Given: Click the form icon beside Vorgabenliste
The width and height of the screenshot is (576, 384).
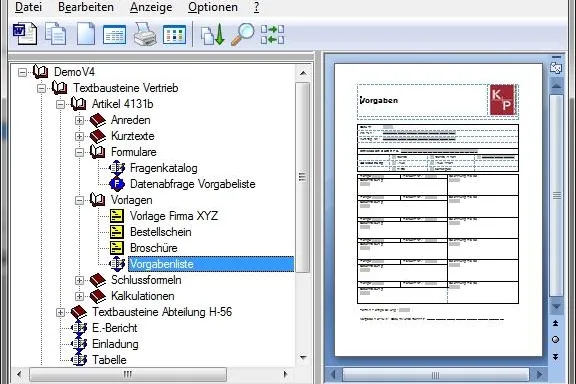Looking at the screenshot, I should coord(117,264).
